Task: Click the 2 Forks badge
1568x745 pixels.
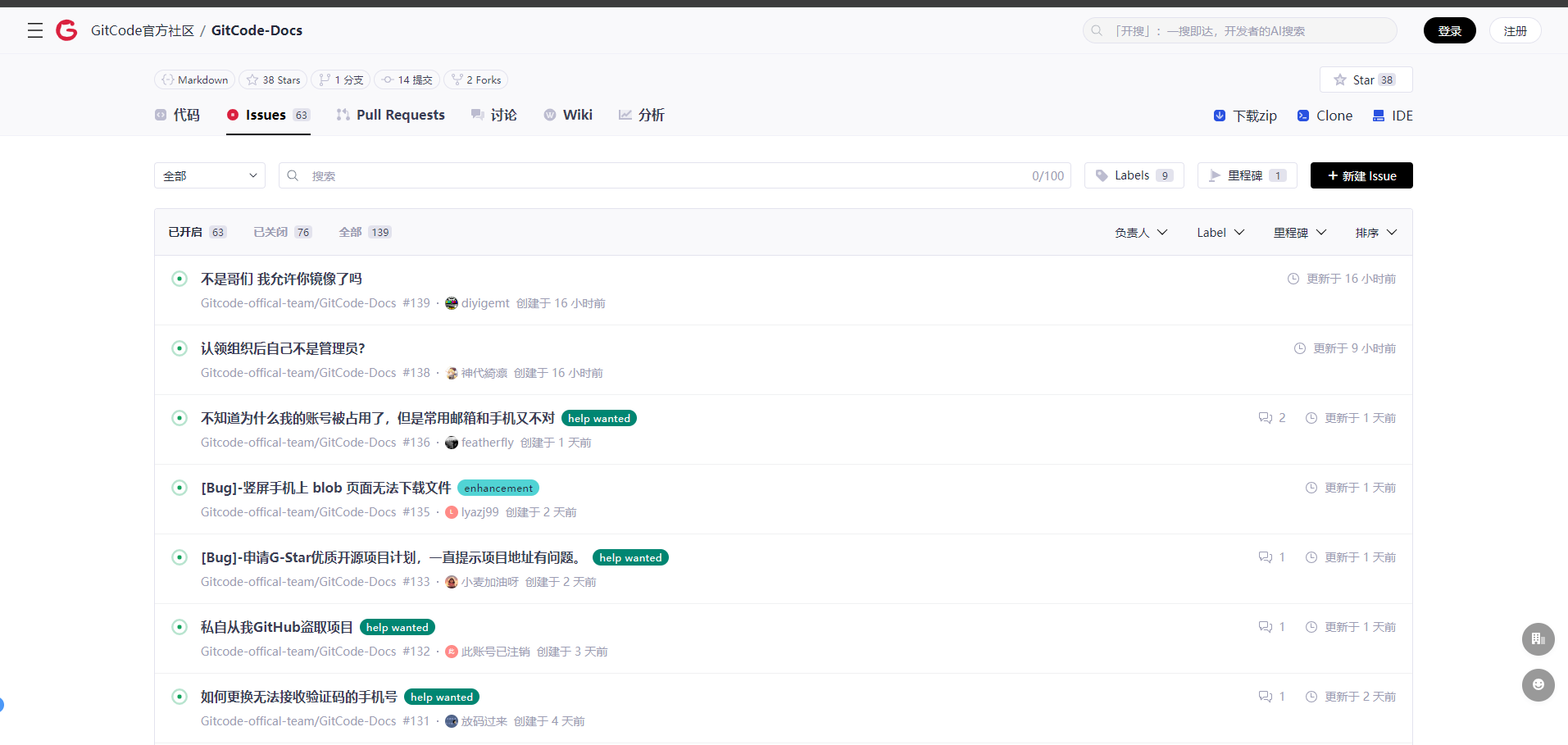Action: pyautogui.click(x=476, y=79)
